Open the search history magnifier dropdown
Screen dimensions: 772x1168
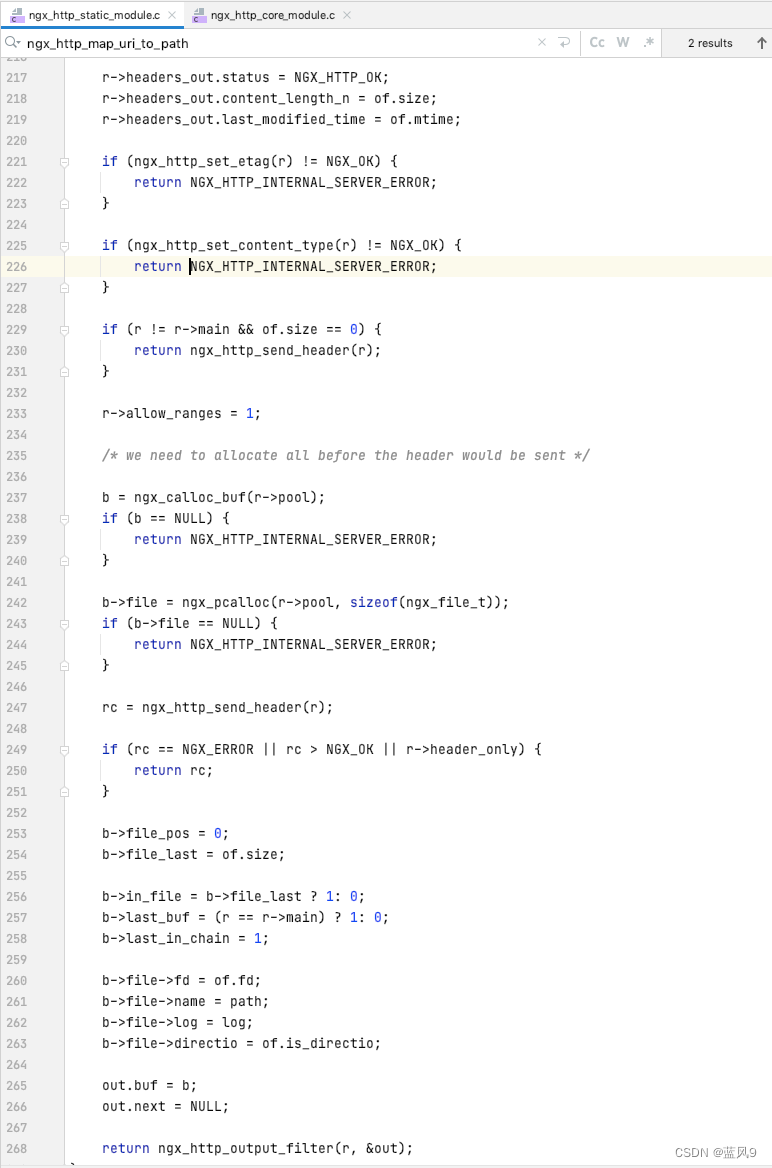[12, 42]
